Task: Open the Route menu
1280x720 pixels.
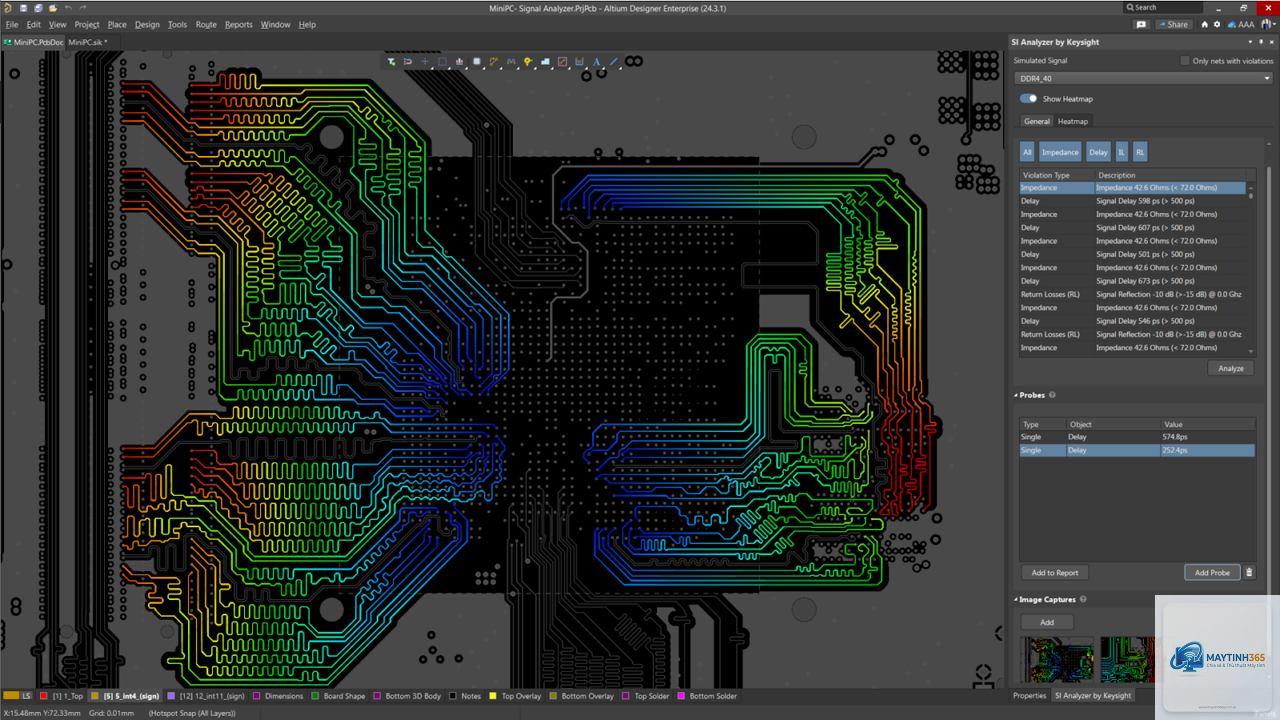Action: click(x=206, y=24)
